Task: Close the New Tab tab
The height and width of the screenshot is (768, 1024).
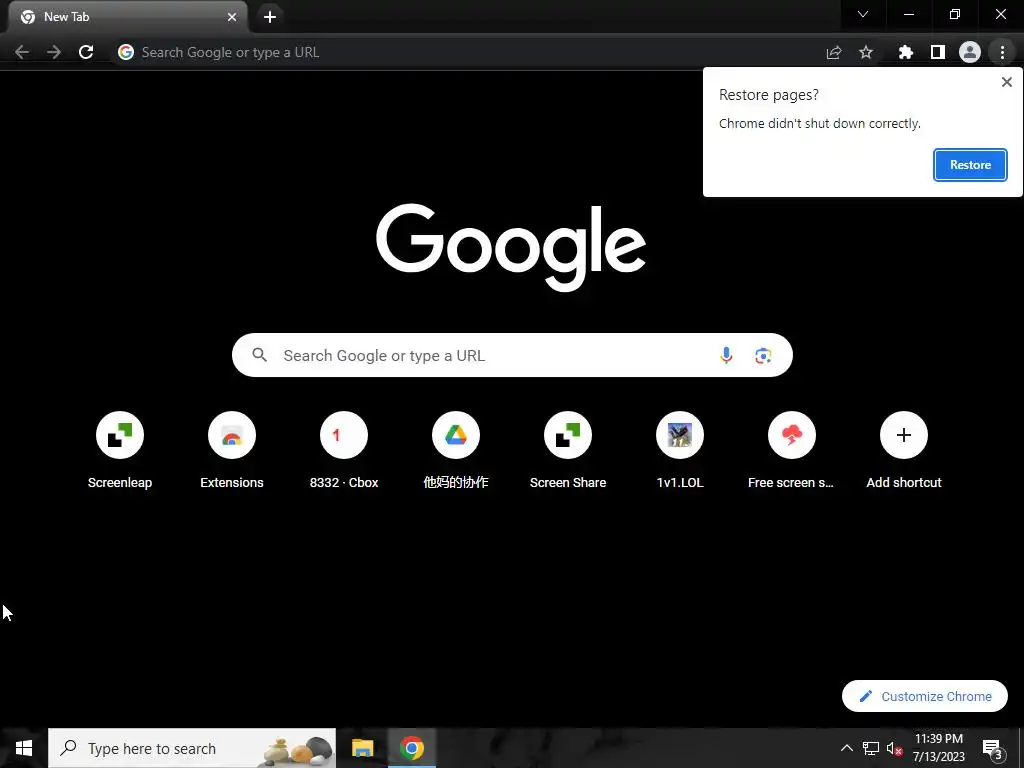Action: [x=232, y=17]
